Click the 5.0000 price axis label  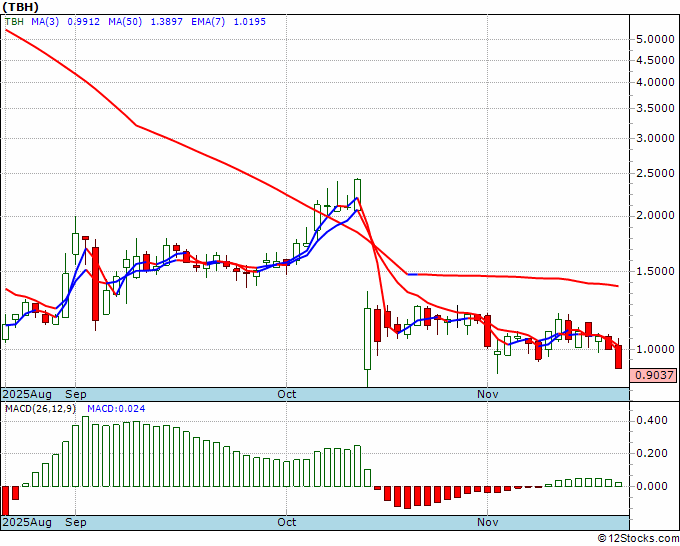point(655,39)
